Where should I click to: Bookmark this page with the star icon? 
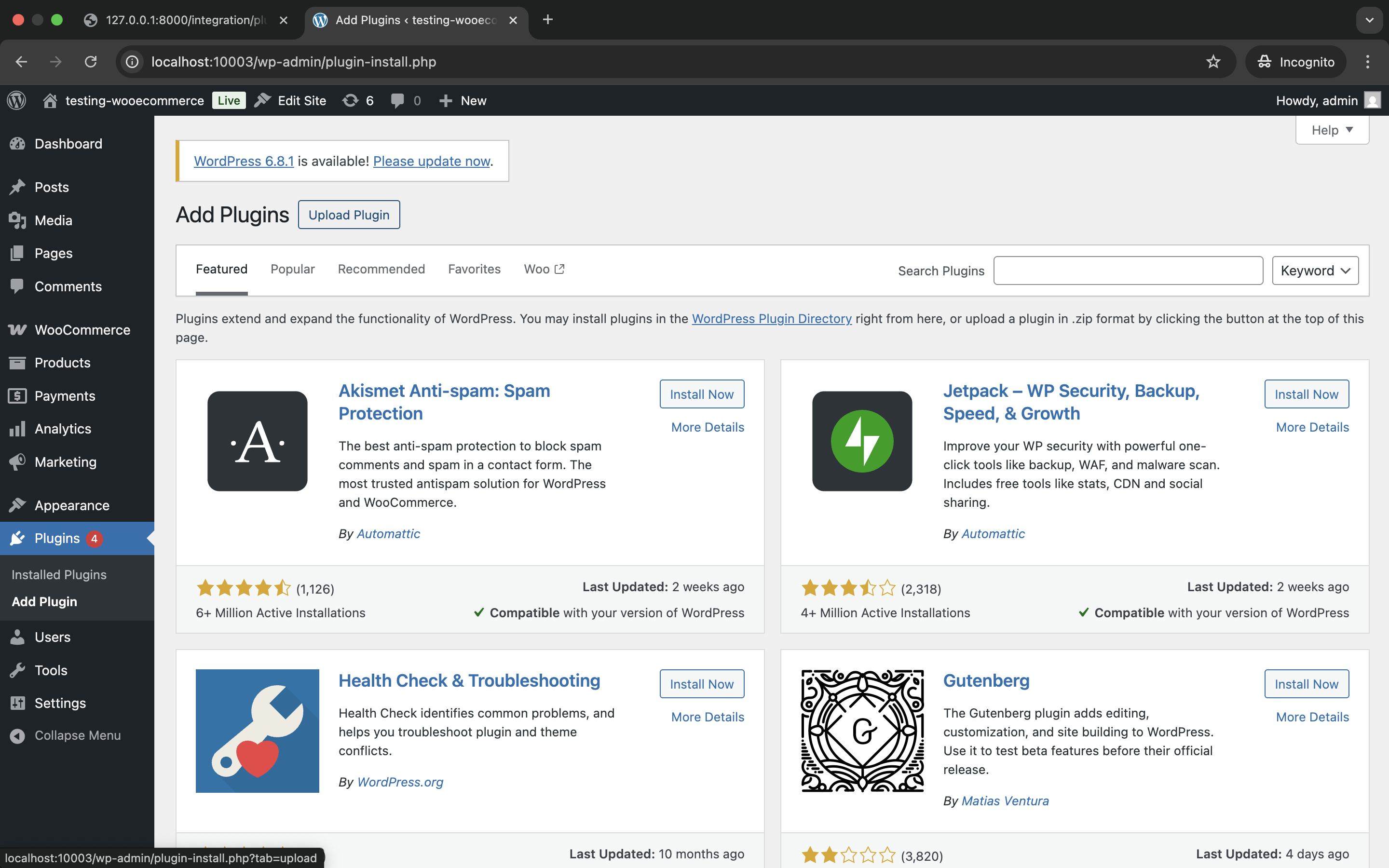[x=1213, y=61]
